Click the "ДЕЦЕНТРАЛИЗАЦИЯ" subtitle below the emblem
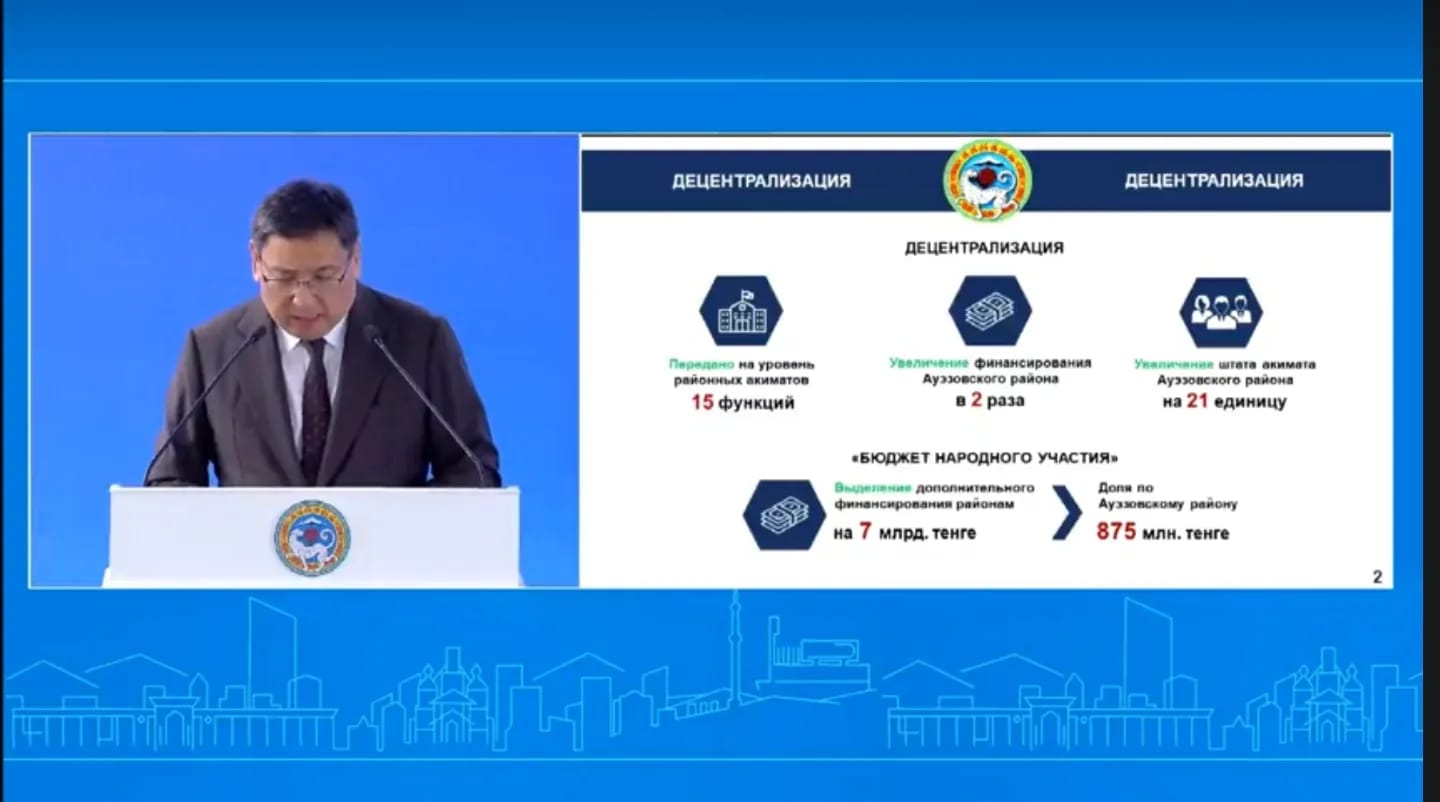The width and height of the screenshot is (1440, 802). click(984, 248)
